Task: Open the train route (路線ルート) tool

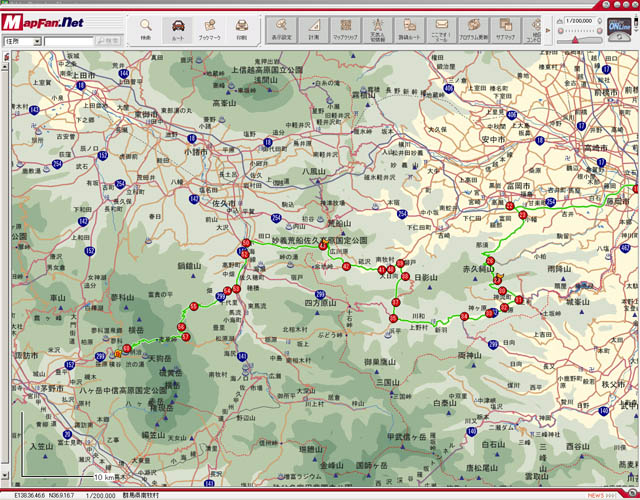Action: pyautogui.click(x=409, y=27)
